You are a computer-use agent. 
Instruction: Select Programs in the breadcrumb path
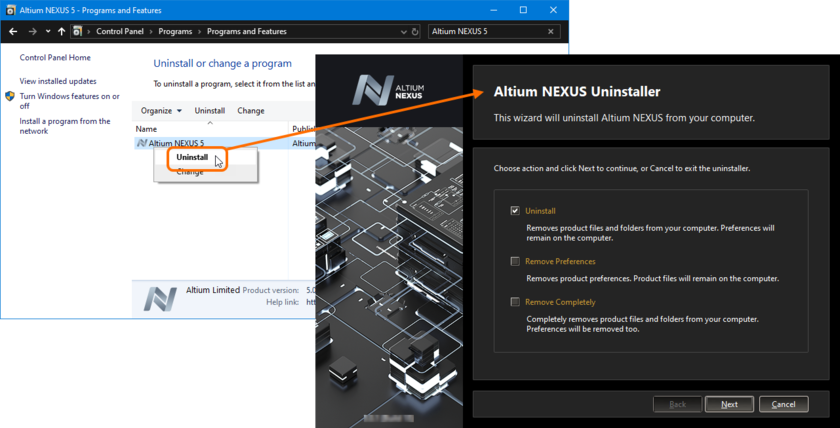(x=175, y=32)
